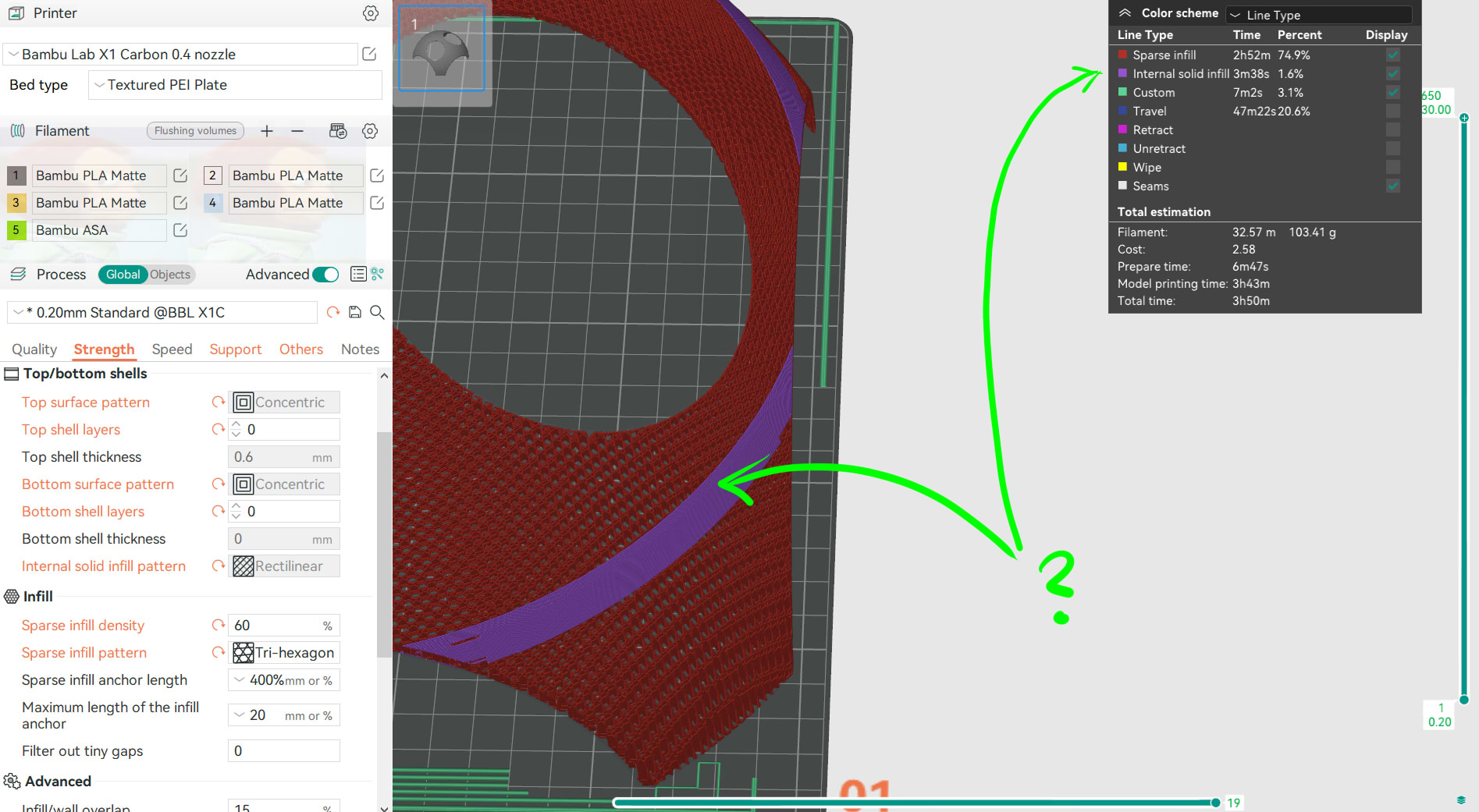This screenshot has width=1479, height=812.
Task: Open compare presets icon beside Advanced
Action: click(x=378, y=274)
